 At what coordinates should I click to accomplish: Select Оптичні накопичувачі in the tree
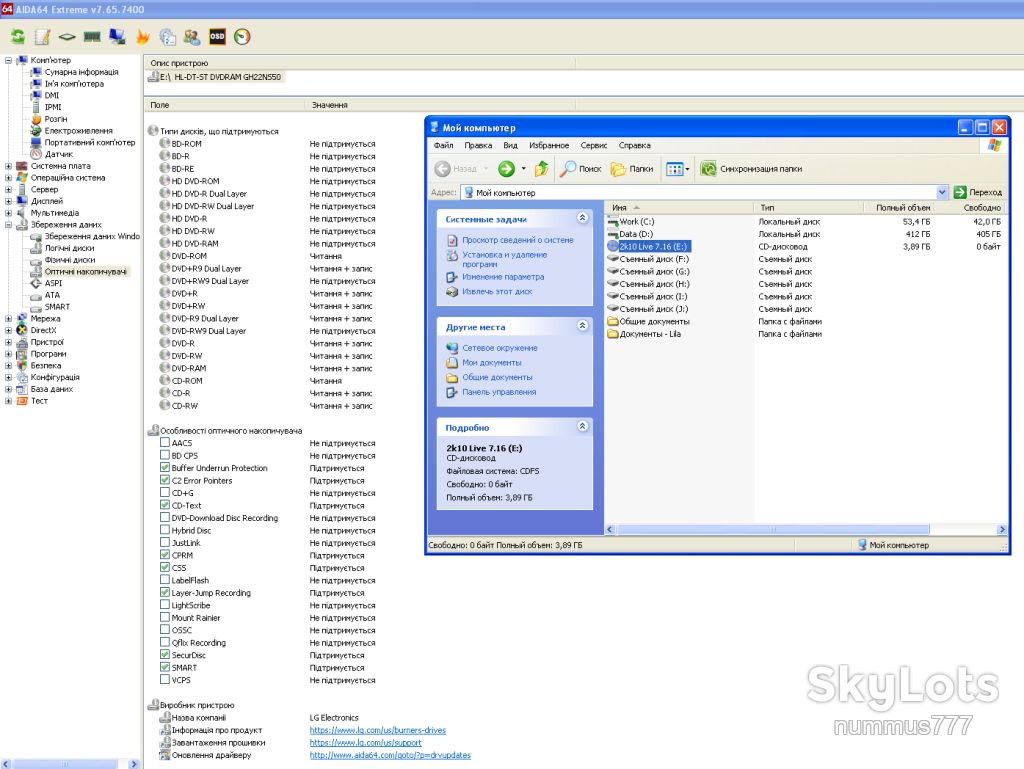[x=86, y=272]
